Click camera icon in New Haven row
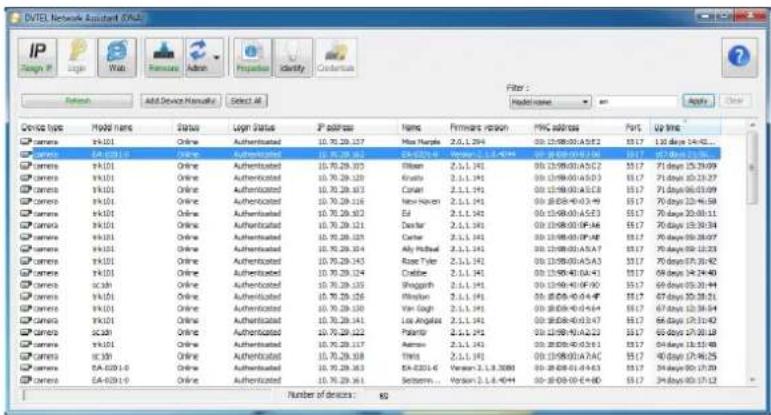Viewport: 771px width, 415px height. [26, 201]
